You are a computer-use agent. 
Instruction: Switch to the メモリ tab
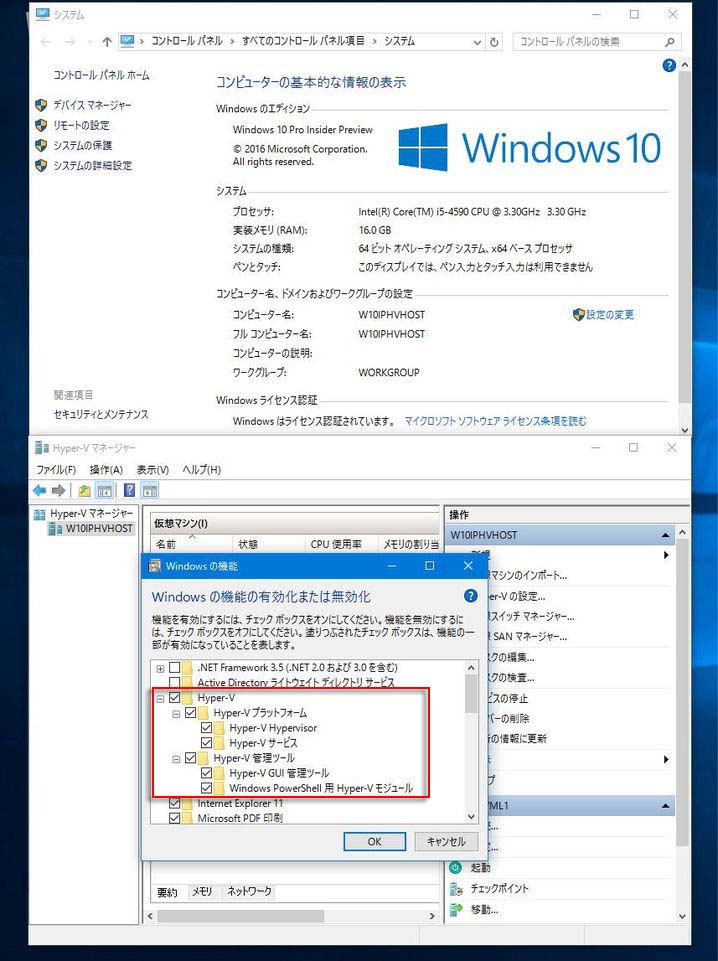click(202, 892)
